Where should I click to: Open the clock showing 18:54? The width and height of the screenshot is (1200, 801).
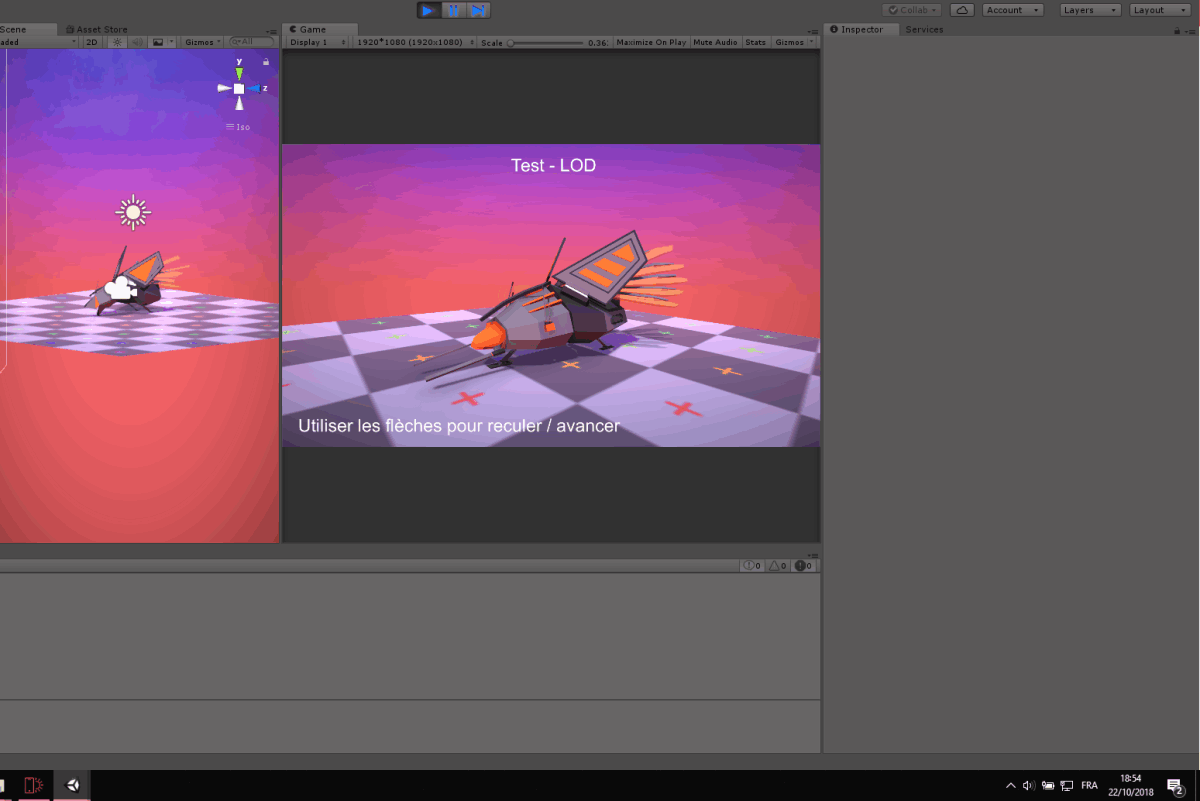(x=1130, y=785)
